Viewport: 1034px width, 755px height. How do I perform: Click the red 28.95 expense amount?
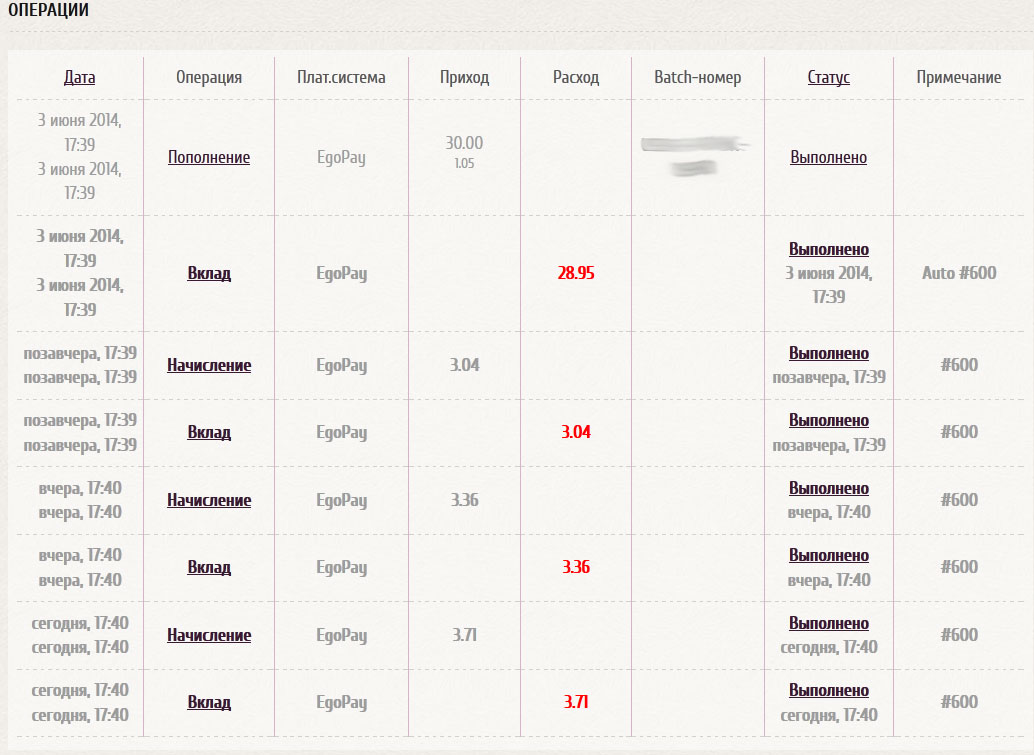point(576,273)
